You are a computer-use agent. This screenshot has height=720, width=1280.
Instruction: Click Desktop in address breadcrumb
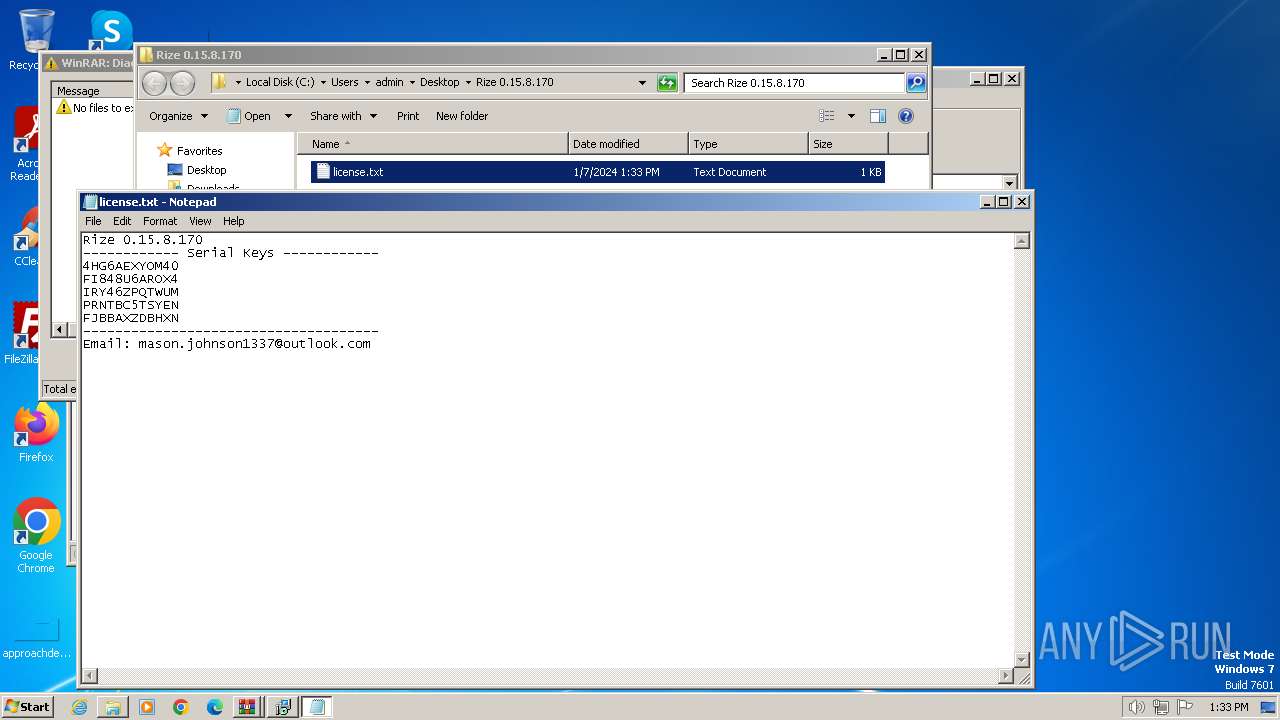click(440, 83)
